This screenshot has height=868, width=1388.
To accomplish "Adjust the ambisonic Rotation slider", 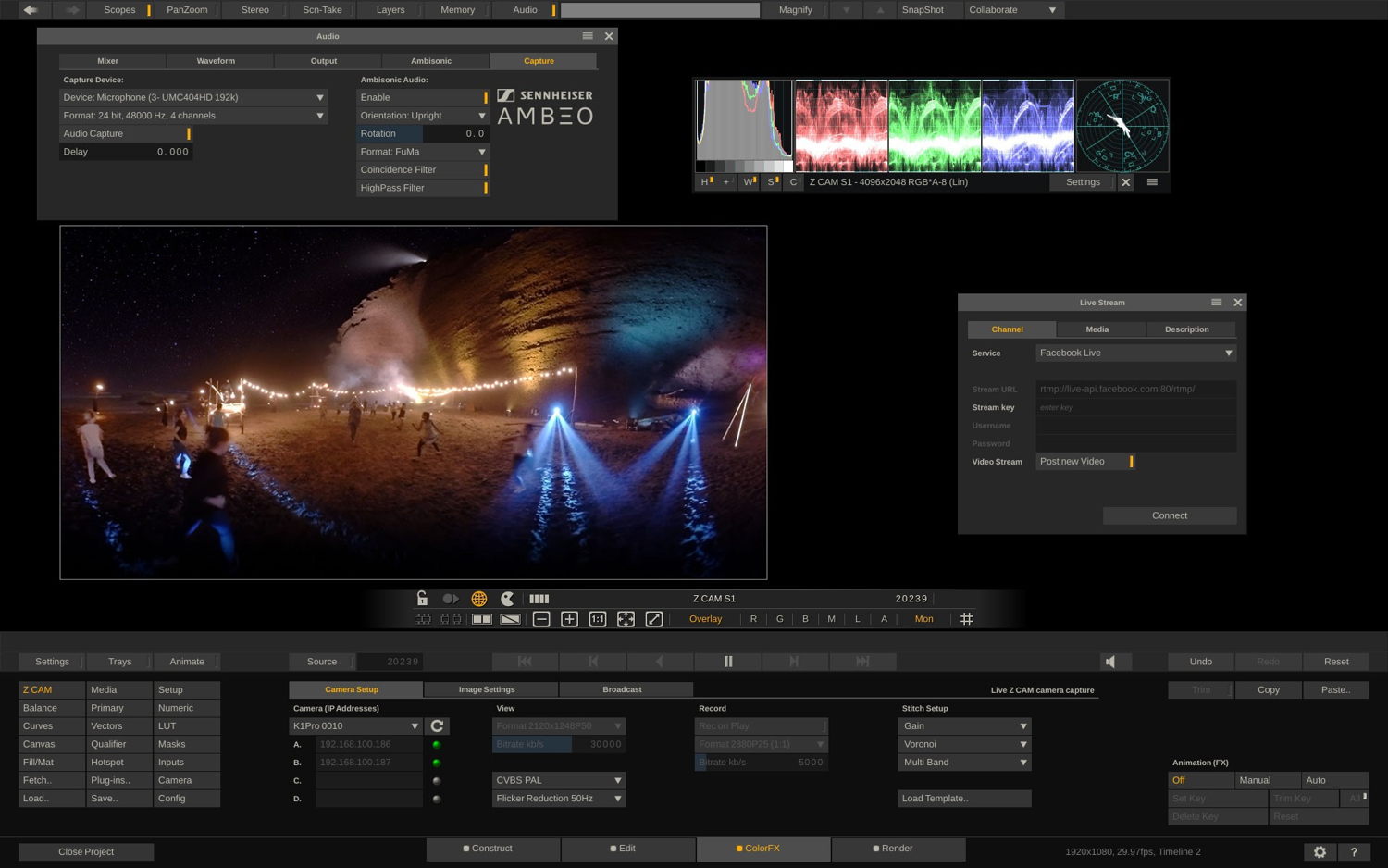I will pos(423,134).
